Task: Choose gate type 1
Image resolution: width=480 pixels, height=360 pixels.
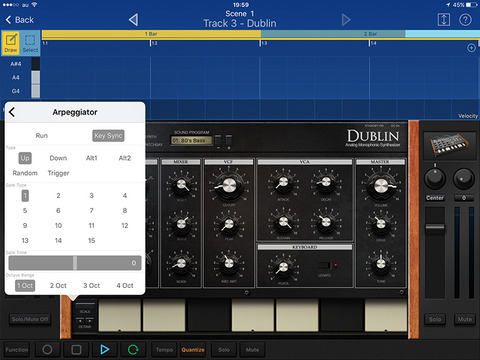Action: tap(25, 195)
